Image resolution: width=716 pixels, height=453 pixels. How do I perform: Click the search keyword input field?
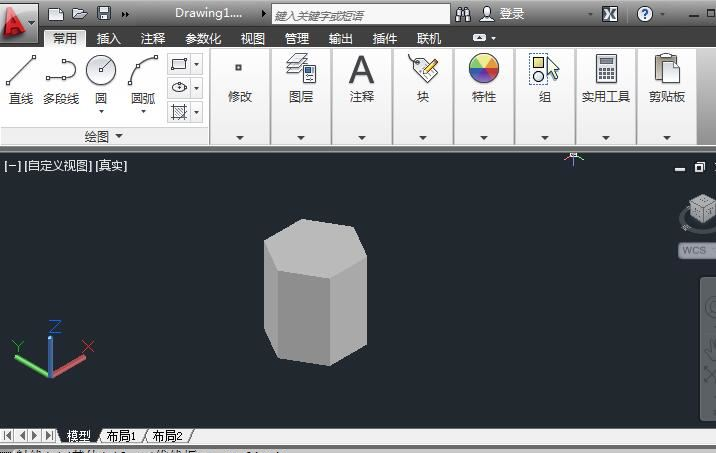pos(361,14)
